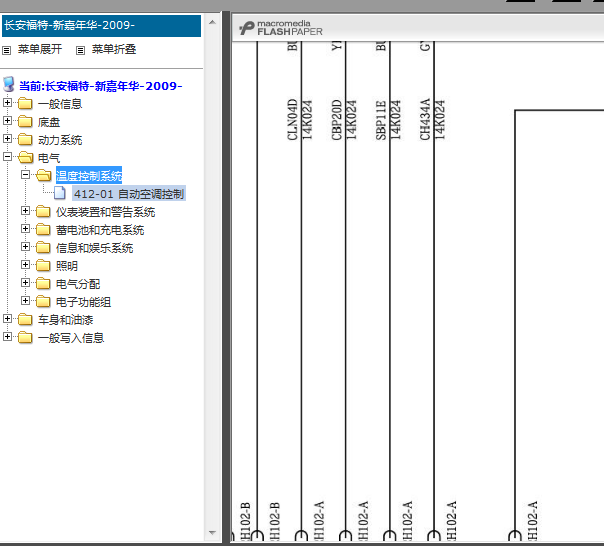
Task: Click the 菜单展开 expand-all icon
Action: pos(7,50)
